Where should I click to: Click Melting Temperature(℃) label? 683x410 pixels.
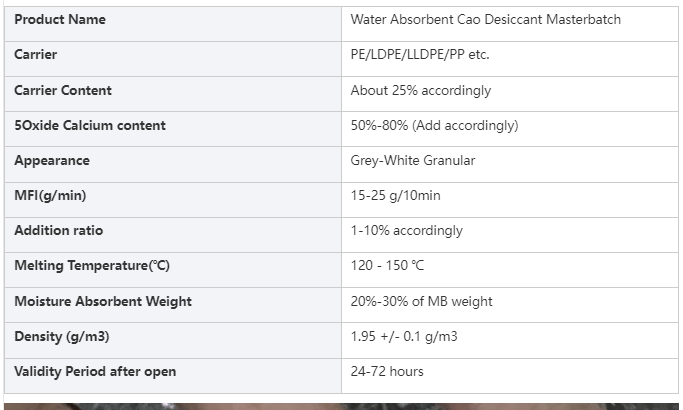click(x=92, y=265)
